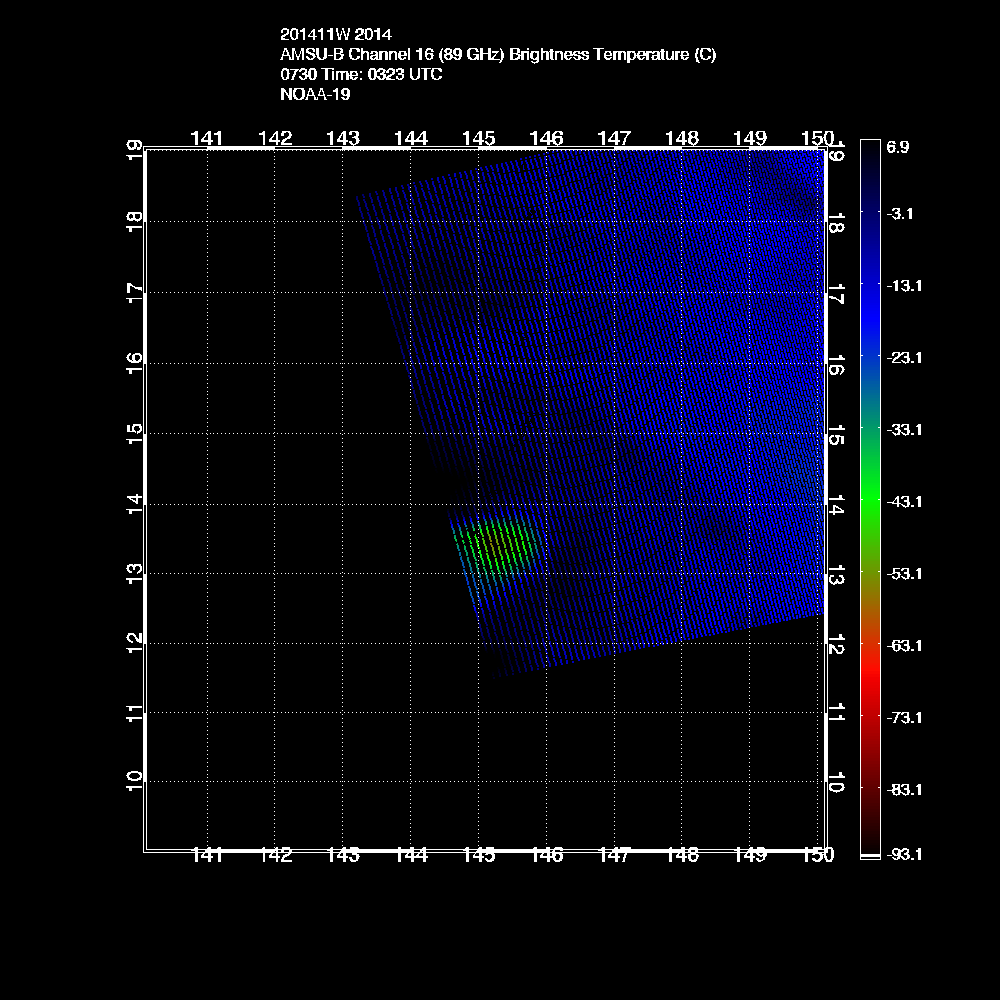Click the 6.9 label on the colorbar
The image size is (1000, 1000).
point(897,147)
